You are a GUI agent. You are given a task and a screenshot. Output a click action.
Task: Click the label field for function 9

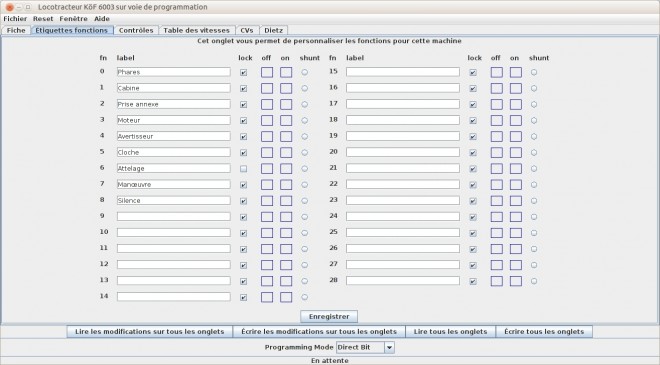click(174, 216)
